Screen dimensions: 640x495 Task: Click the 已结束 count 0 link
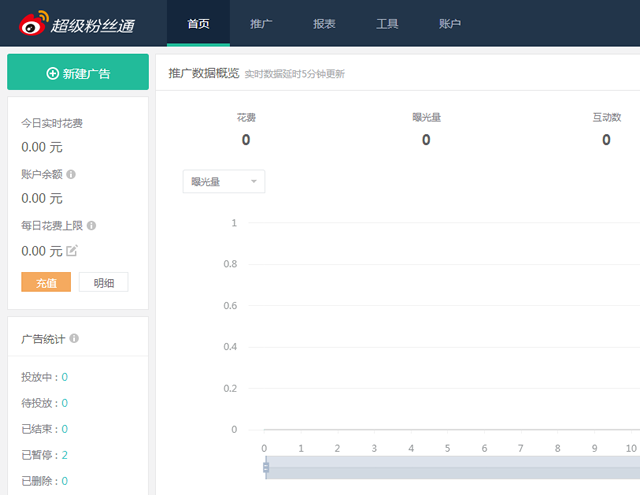tap(64, 429)
